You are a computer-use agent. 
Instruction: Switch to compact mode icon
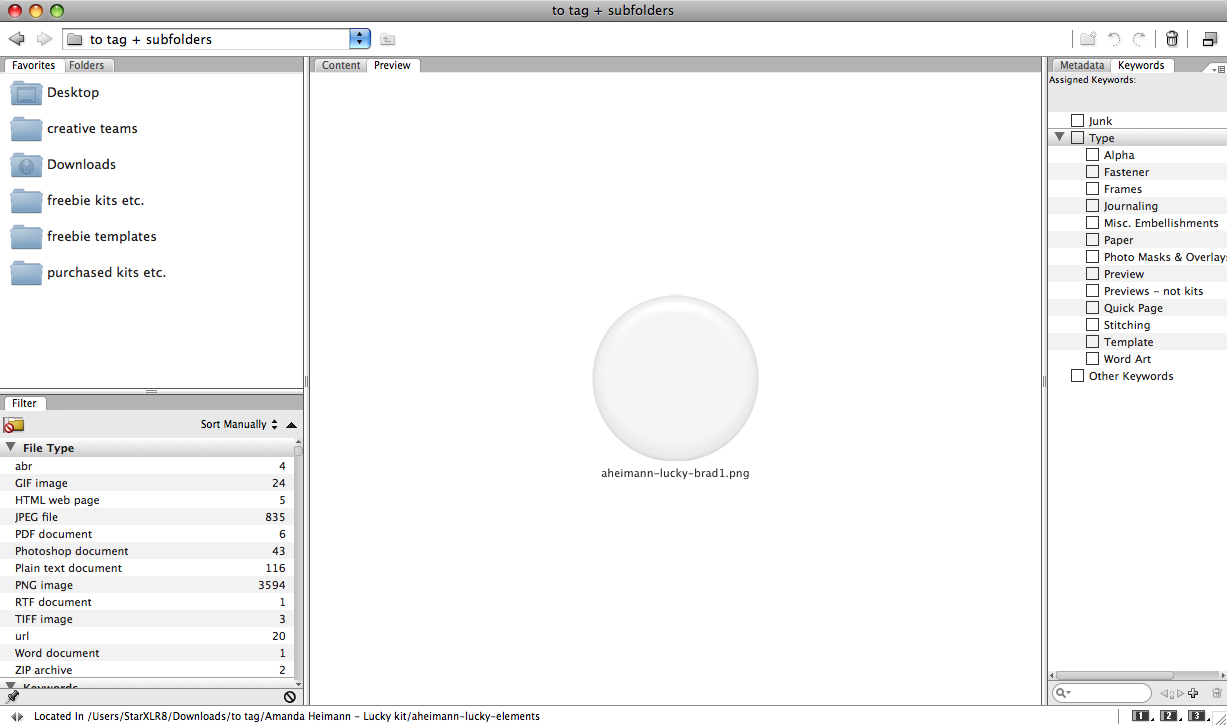click(x=1209, y=39)
